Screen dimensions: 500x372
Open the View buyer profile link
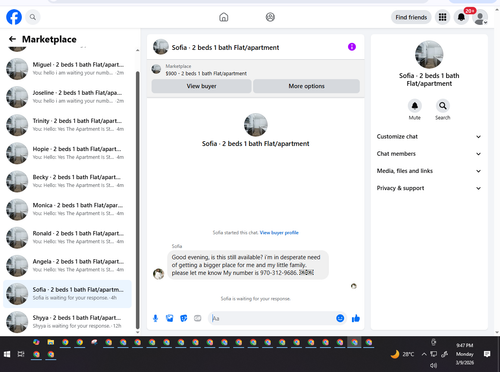[x=279, y=233]
